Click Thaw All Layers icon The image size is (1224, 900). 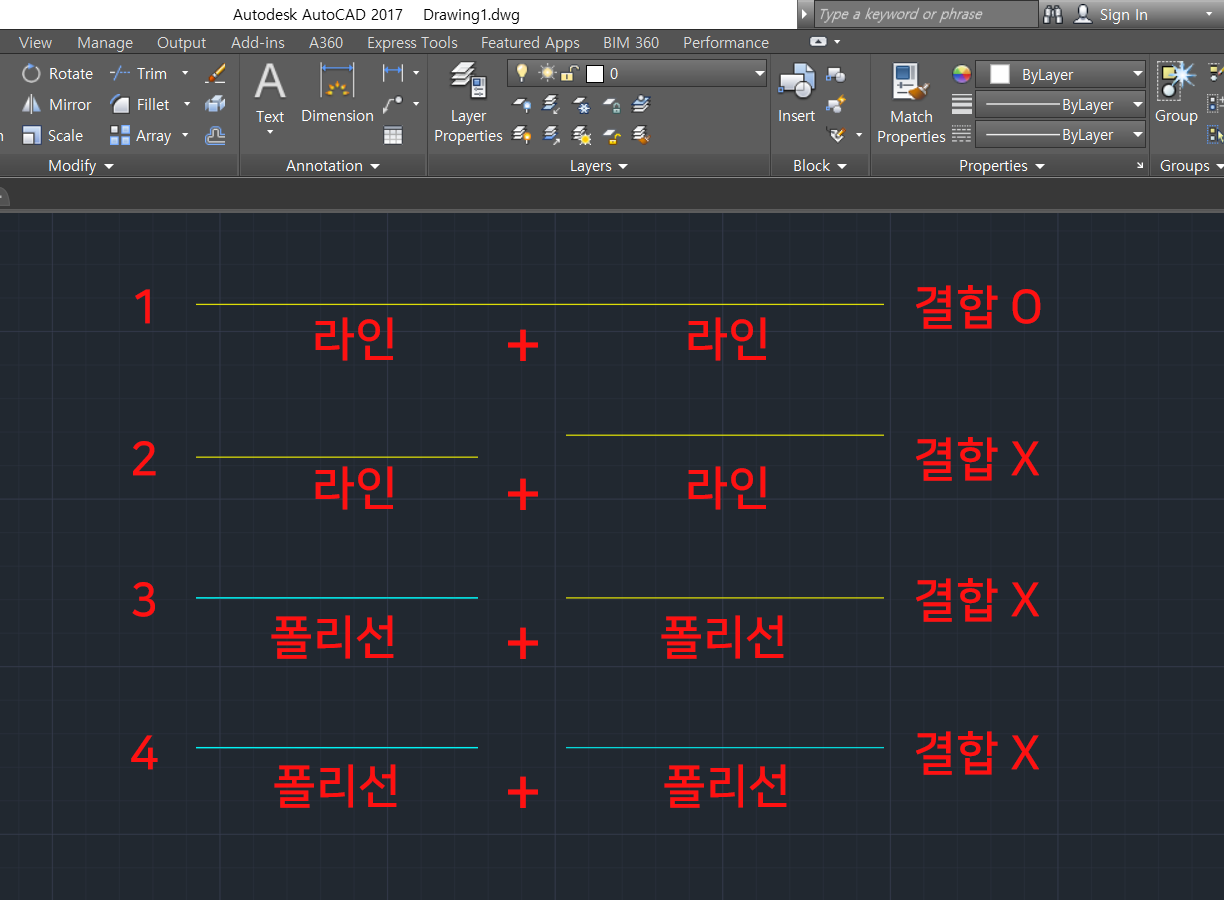coord(581,134)
